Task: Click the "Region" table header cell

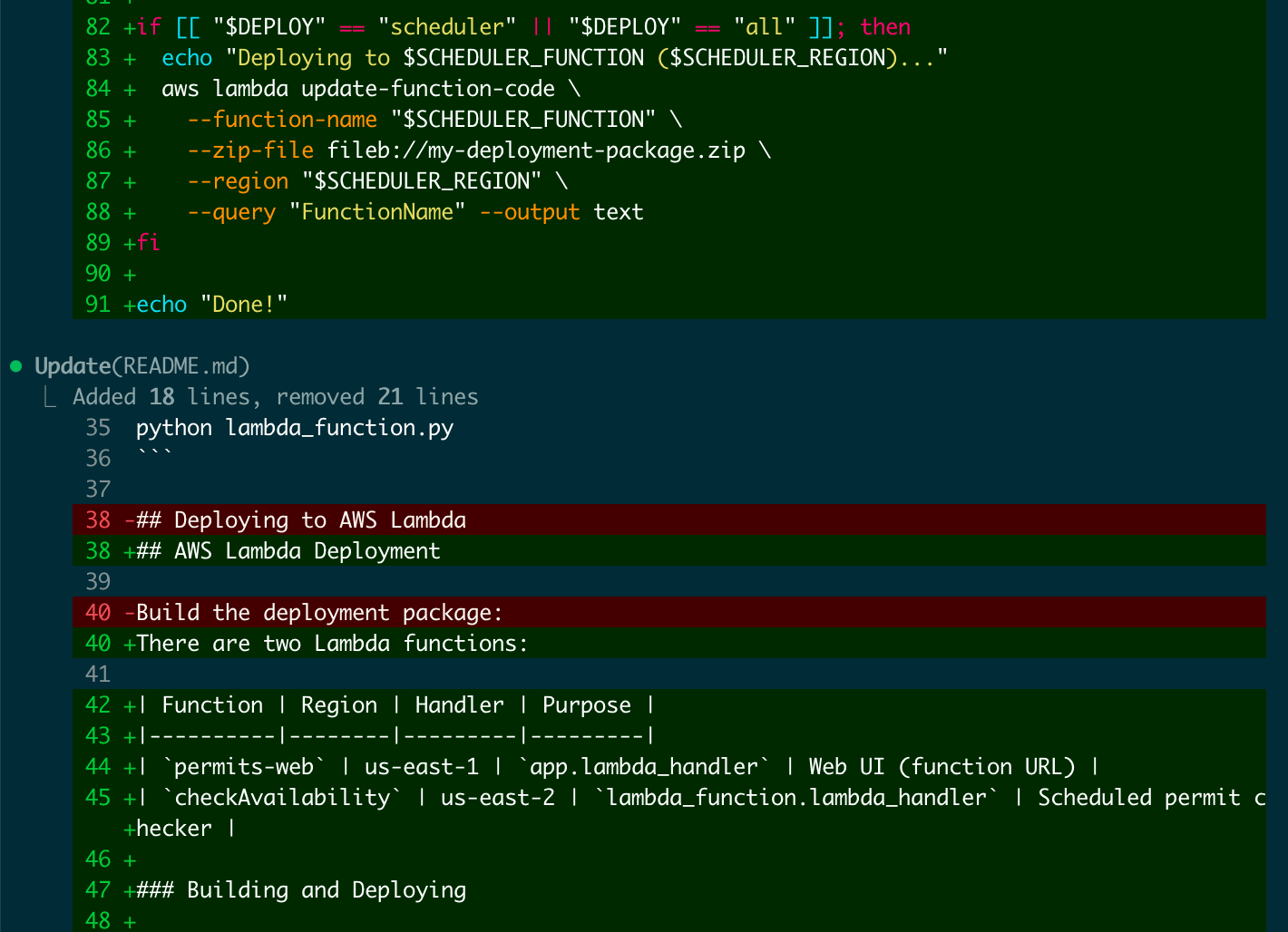Action: click(x=339, y=705)
